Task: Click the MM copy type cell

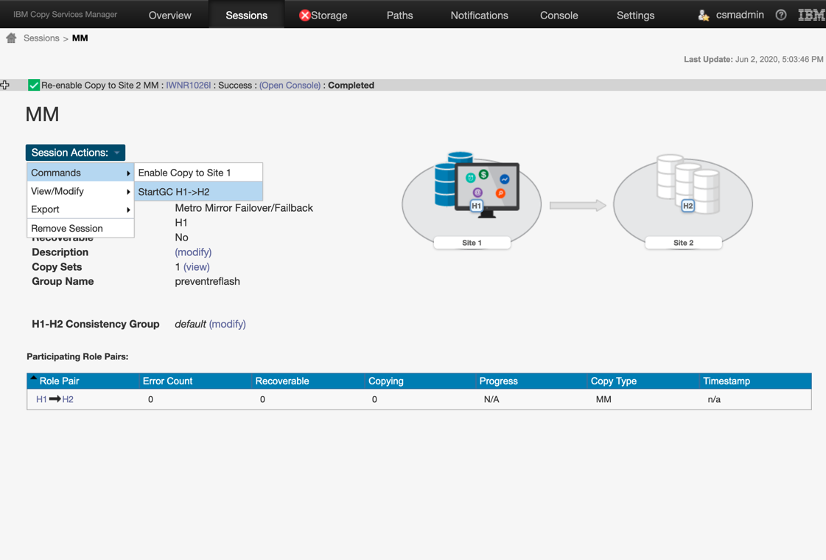Action: tap(604, 399)
